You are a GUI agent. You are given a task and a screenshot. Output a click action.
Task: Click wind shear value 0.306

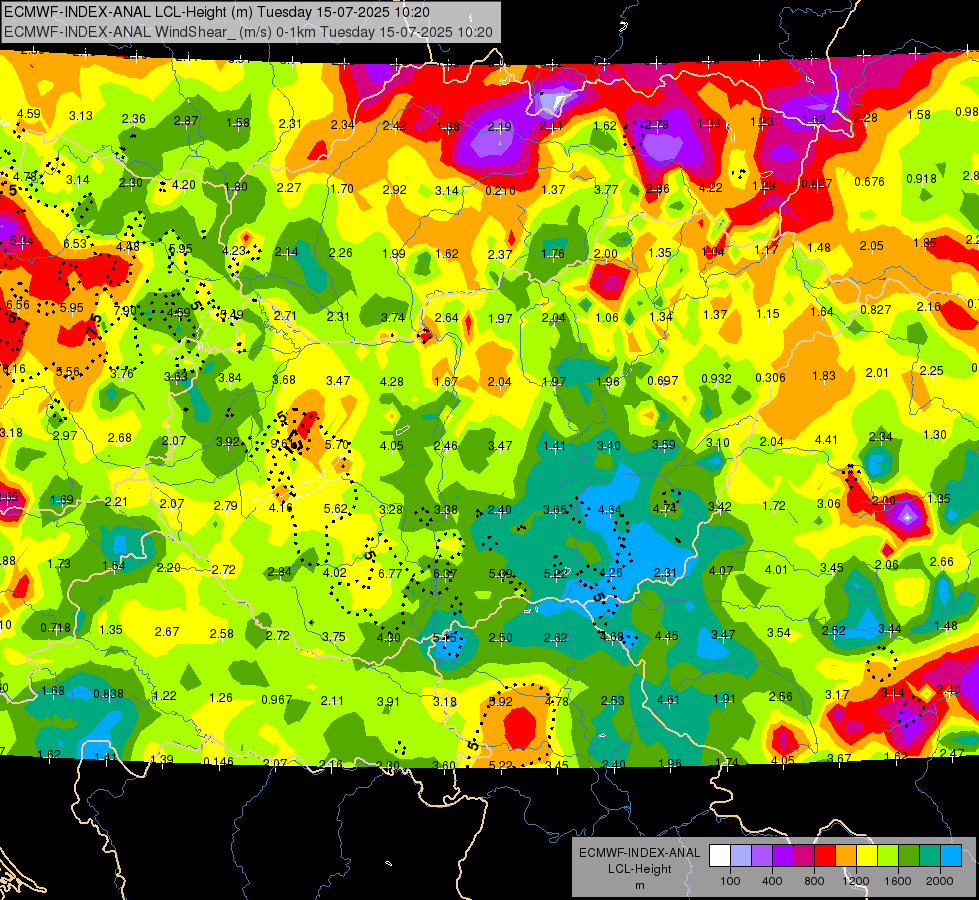(x=770, y=377)
